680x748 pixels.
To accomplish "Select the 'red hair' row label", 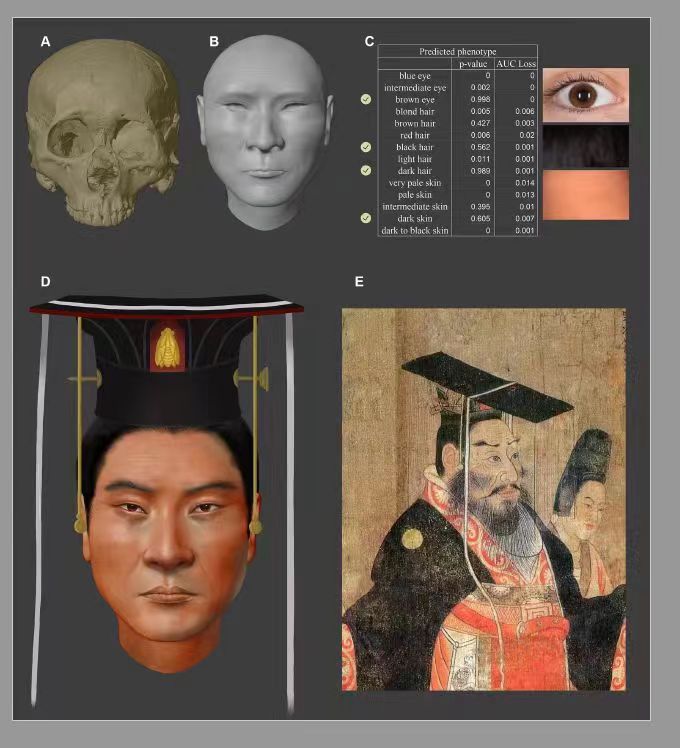I will (x=415, y=135).
